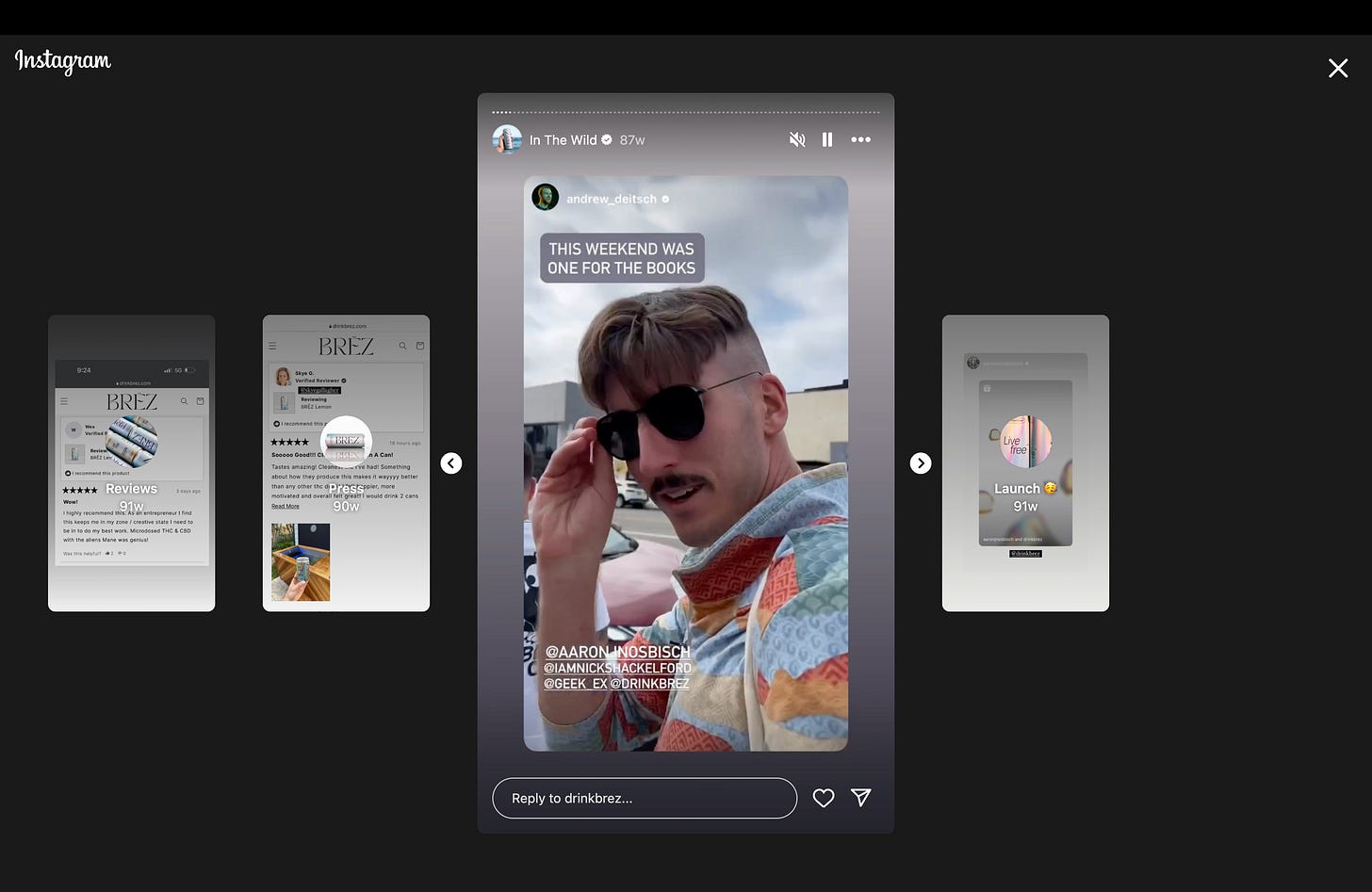Click the 87w timestamp
The height and width of the screenshot is (892, 1372).
632,140
